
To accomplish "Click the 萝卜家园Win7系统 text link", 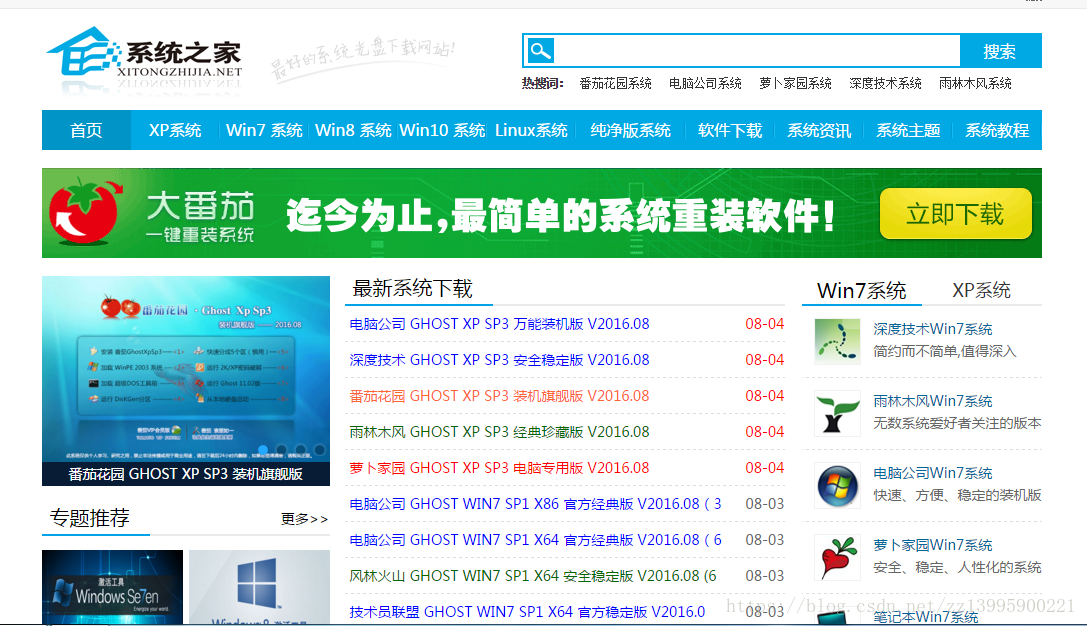I will click(932, 546).
